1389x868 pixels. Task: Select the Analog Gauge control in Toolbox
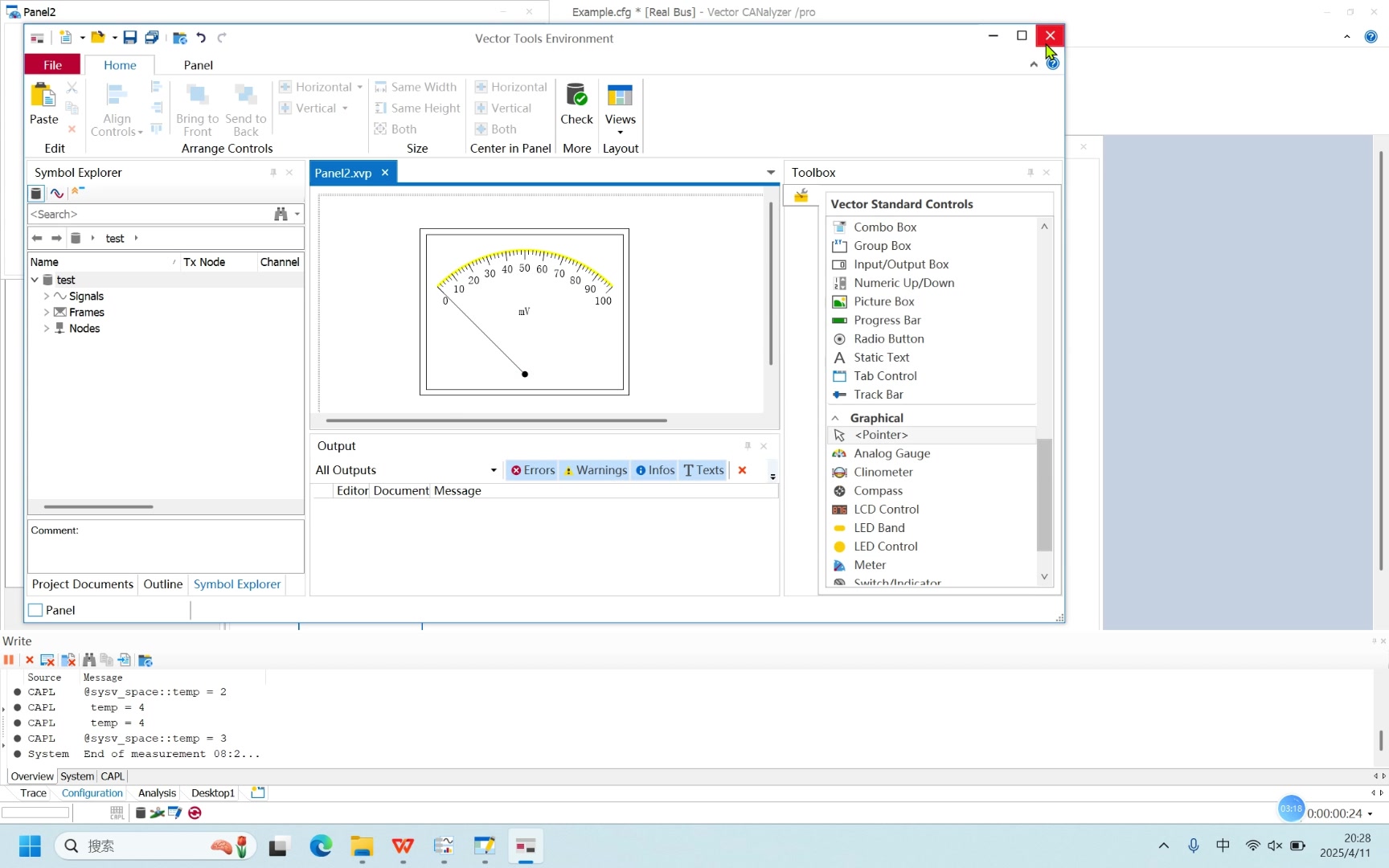point(891,453)
